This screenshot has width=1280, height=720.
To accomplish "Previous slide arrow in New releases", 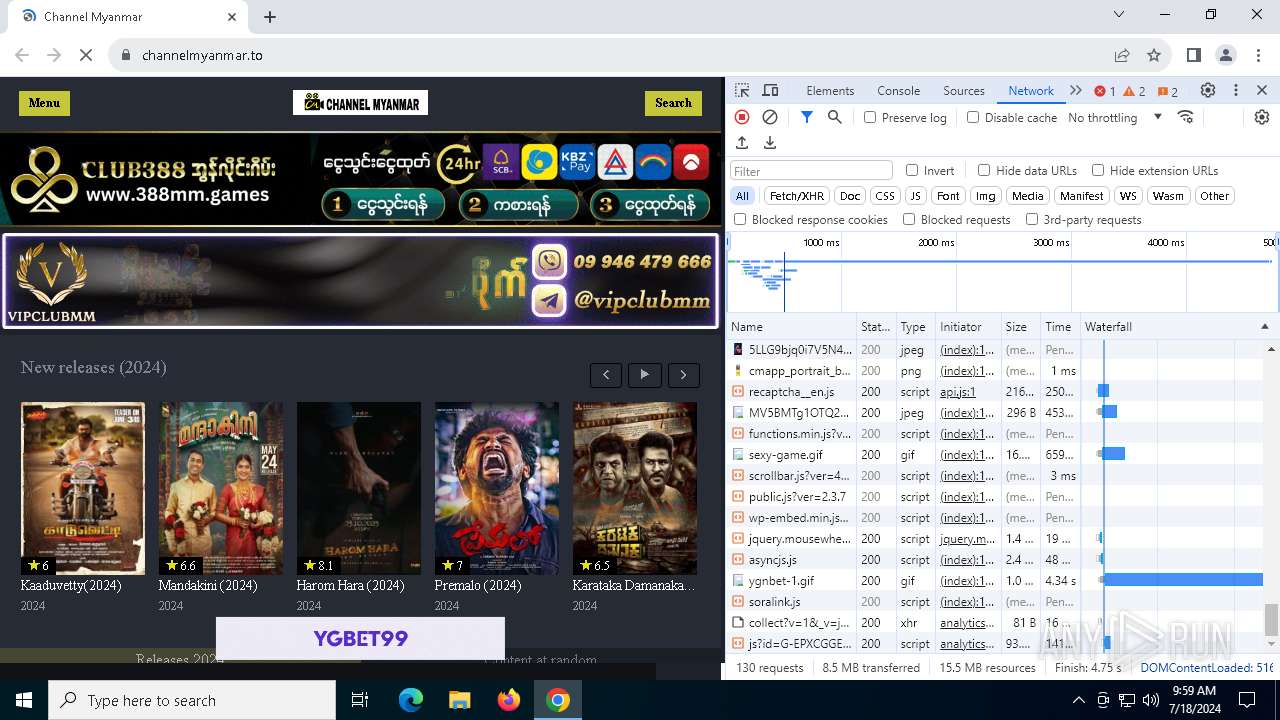I will (606, 375).
